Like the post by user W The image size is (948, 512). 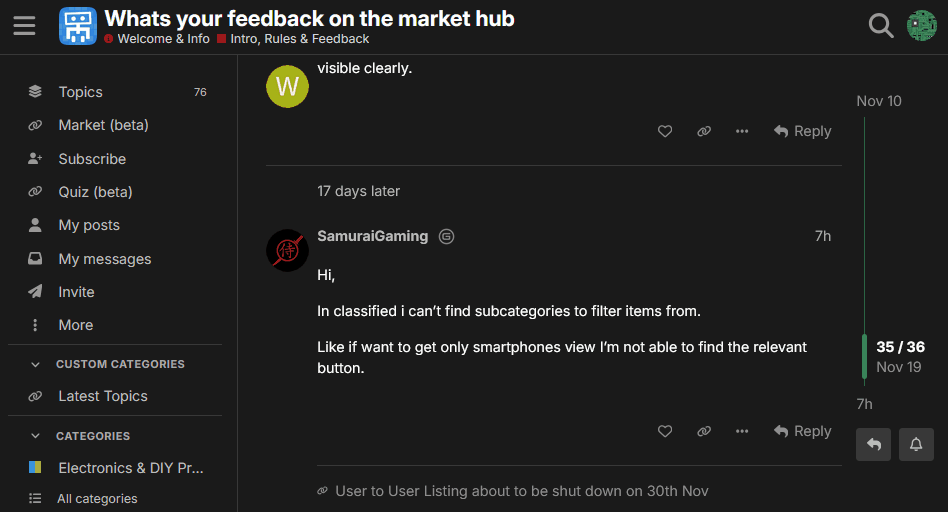(665, 131)
